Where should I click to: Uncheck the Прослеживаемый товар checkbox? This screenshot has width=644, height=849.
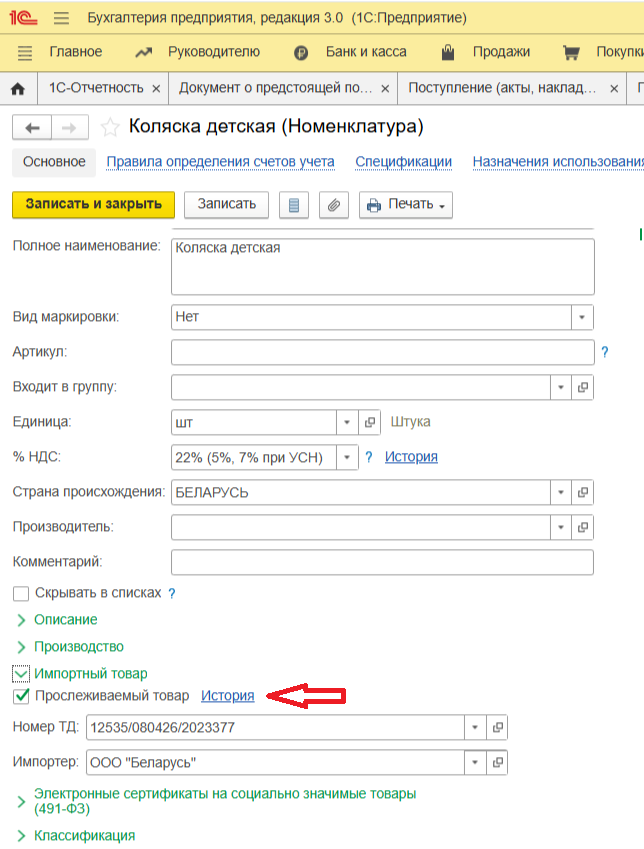[21, 696]
